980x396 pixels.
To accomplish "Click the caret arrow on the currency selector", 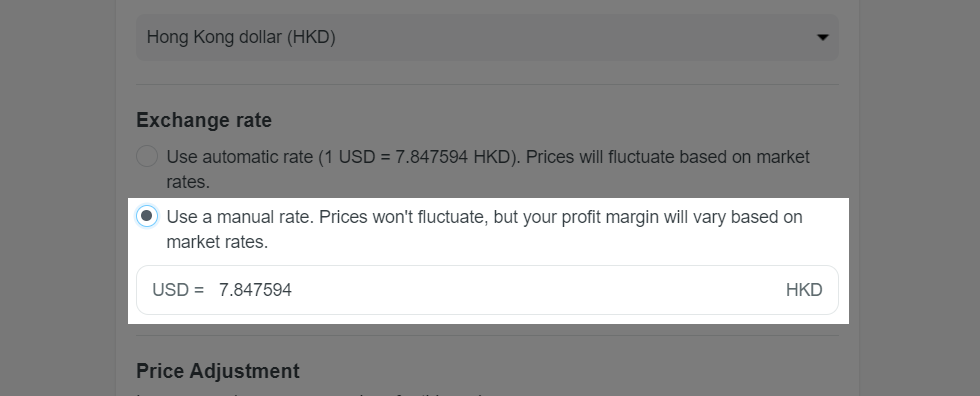I will click(822, 37).
